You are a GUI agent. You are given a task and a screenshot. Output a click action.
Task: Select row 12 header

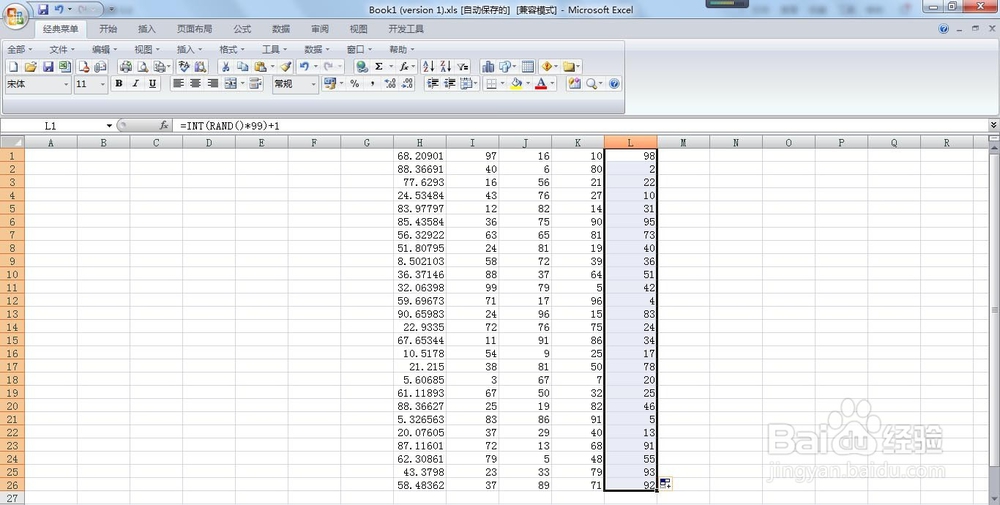click(12, 300)
